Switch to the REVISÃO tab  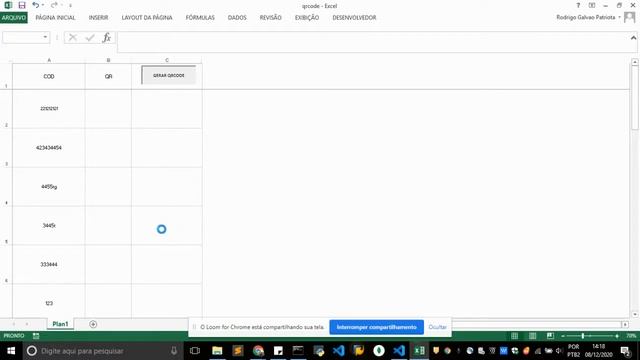(x=271, y=18)
